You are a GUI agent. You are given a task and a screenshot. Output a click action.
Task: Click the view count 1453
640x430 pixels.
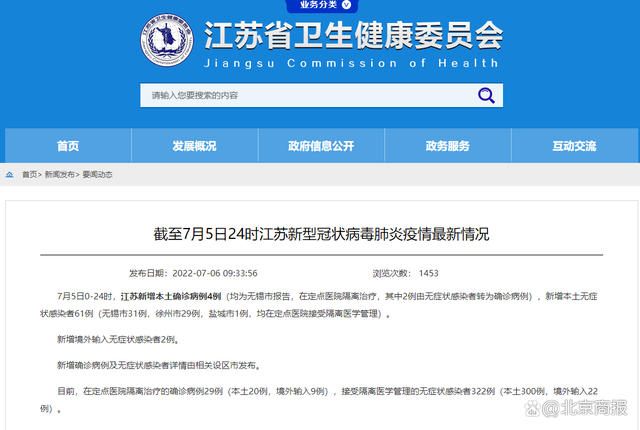click(429, 273)
